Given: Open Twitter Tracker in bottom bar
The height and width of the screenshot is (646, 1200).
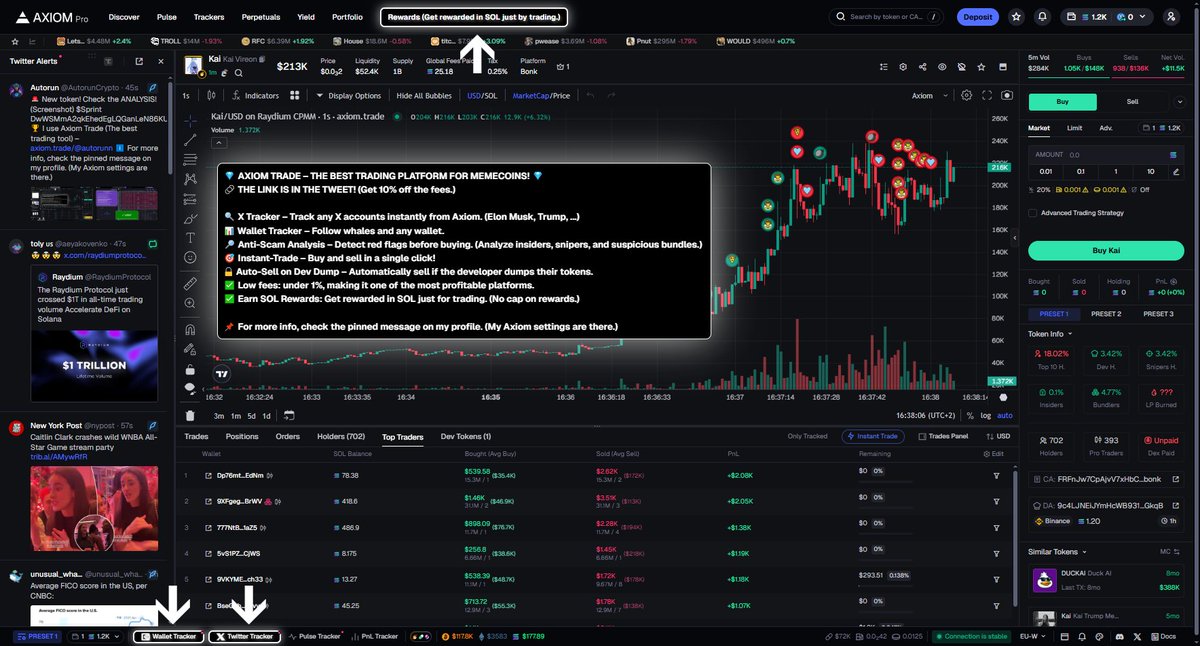Looking at the screenshot, I should 244,636.
